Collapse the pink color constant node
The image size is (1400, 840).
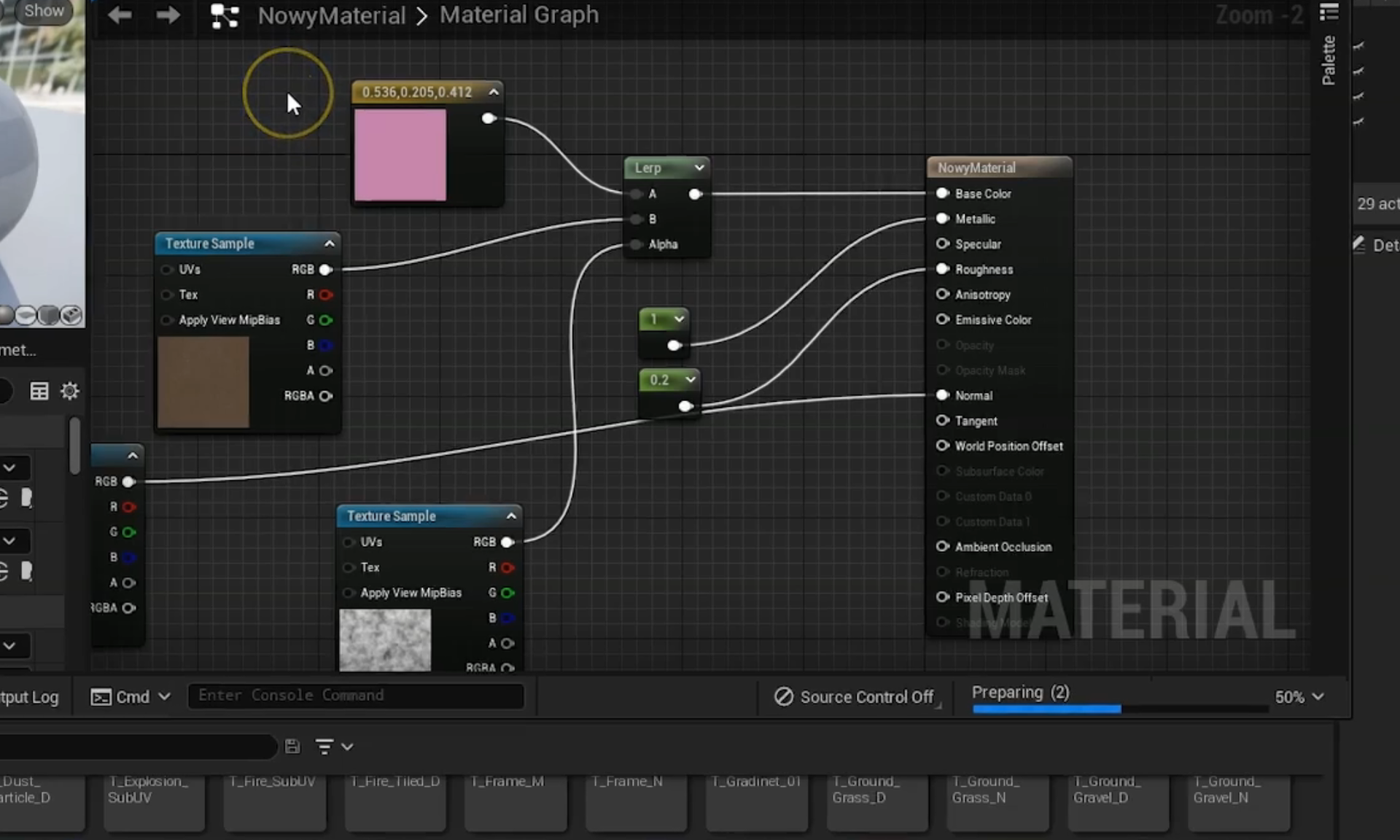click(x=494, y=92)
